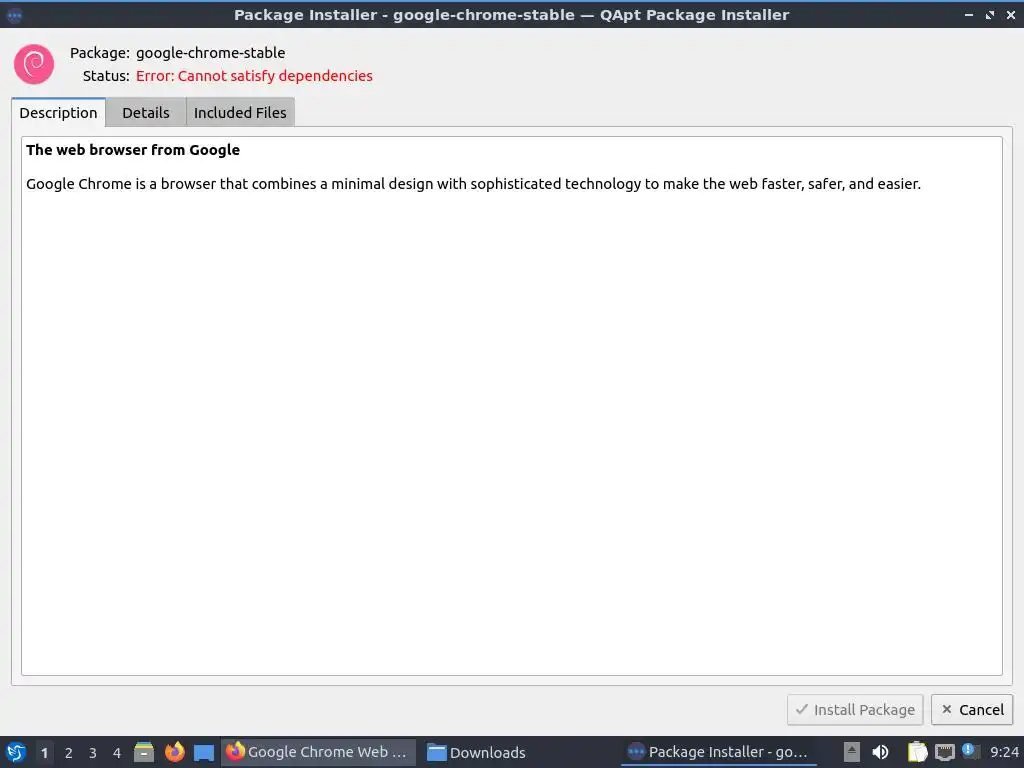Maximize the Package Installer window
The width and height of the screenshot is (1024, 768).
(990, 14)
